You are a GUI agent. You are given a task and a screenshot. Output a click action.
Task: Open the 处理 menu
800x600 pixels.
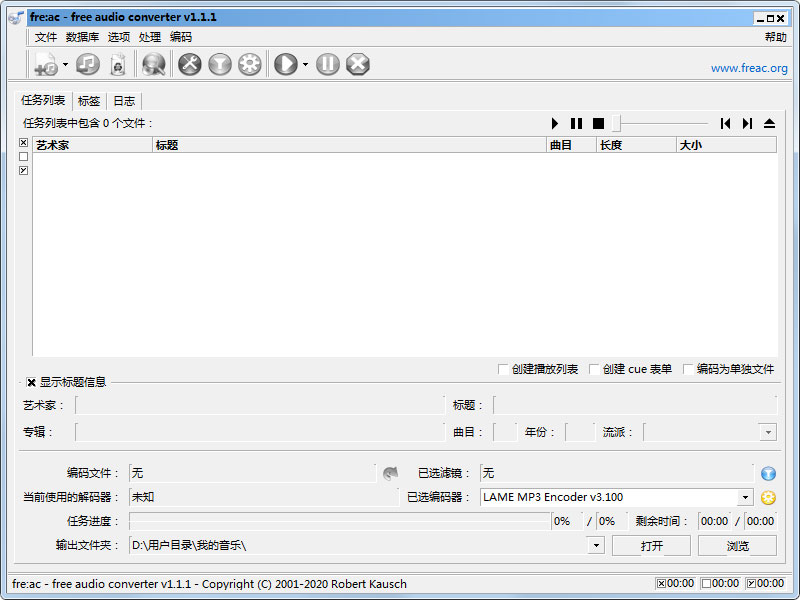click(149, 37)
